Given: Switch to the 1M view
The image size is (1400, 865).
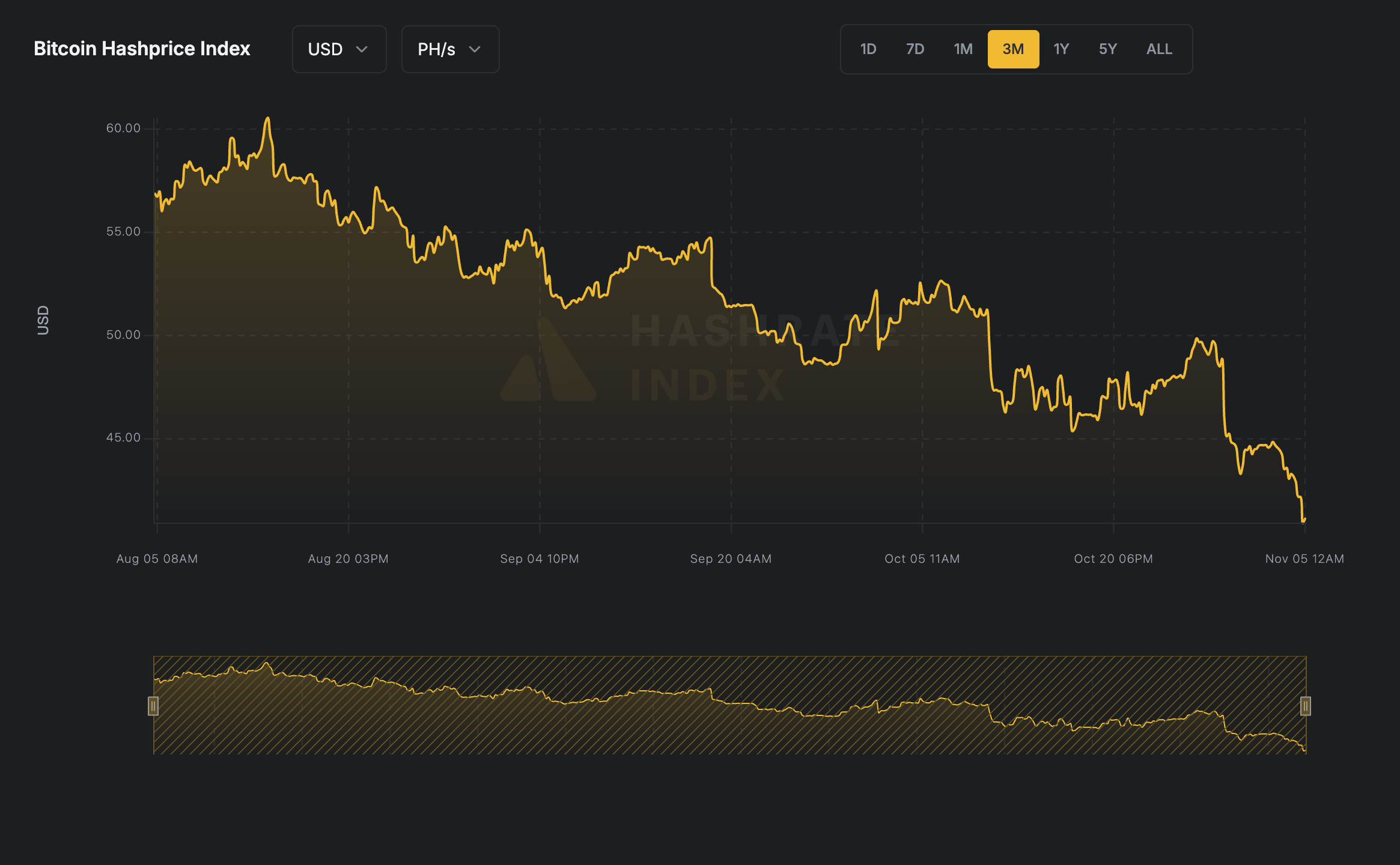Looking at the screenshot, I should 963,49.
